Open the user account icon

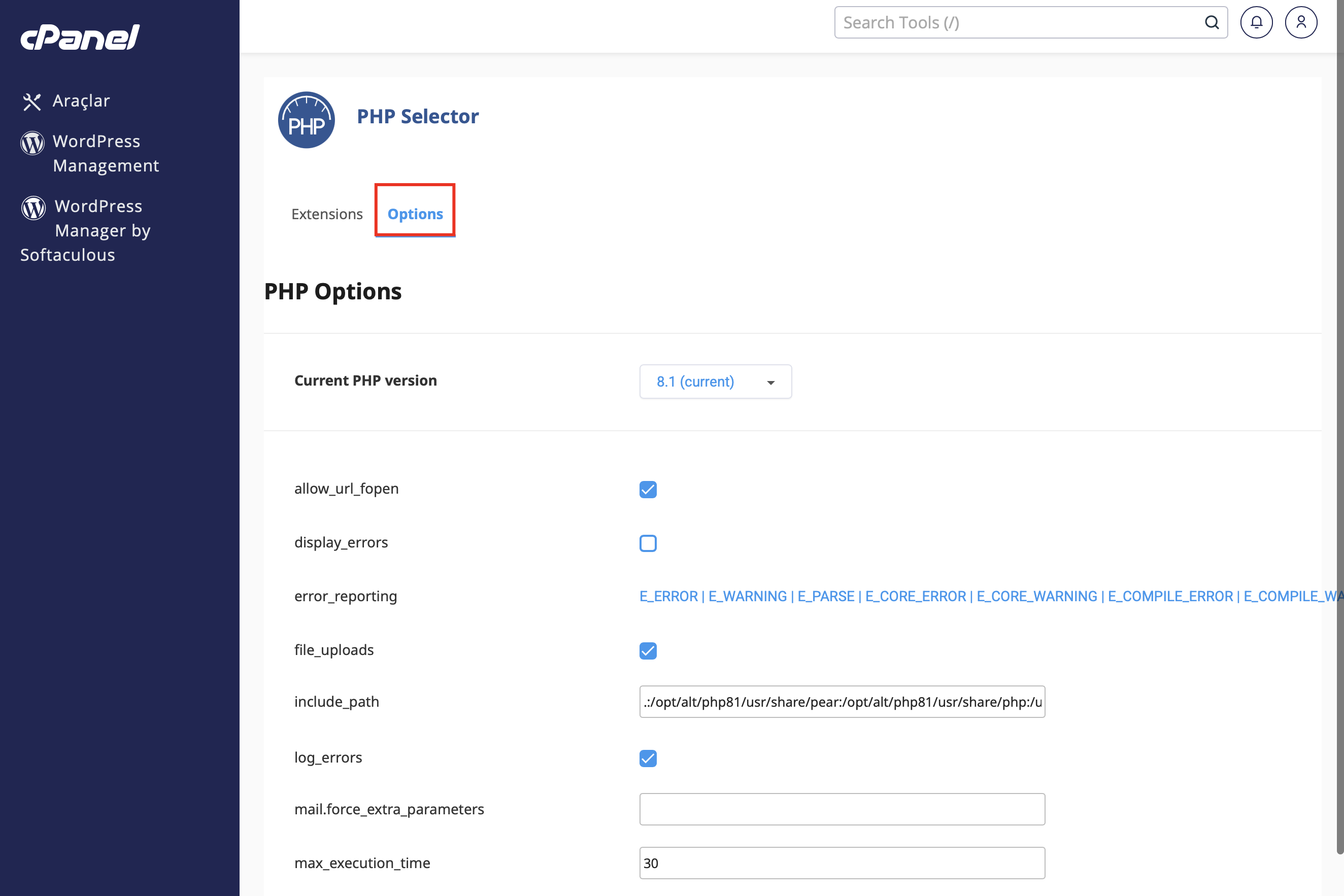click(1300, 22)
